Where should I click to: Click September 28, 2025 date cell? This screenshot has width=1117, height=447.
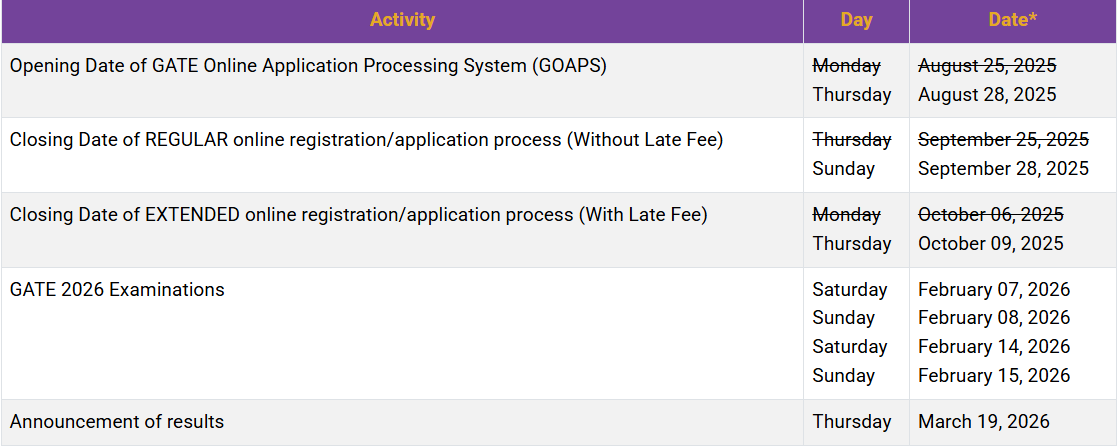point(1003,168)
